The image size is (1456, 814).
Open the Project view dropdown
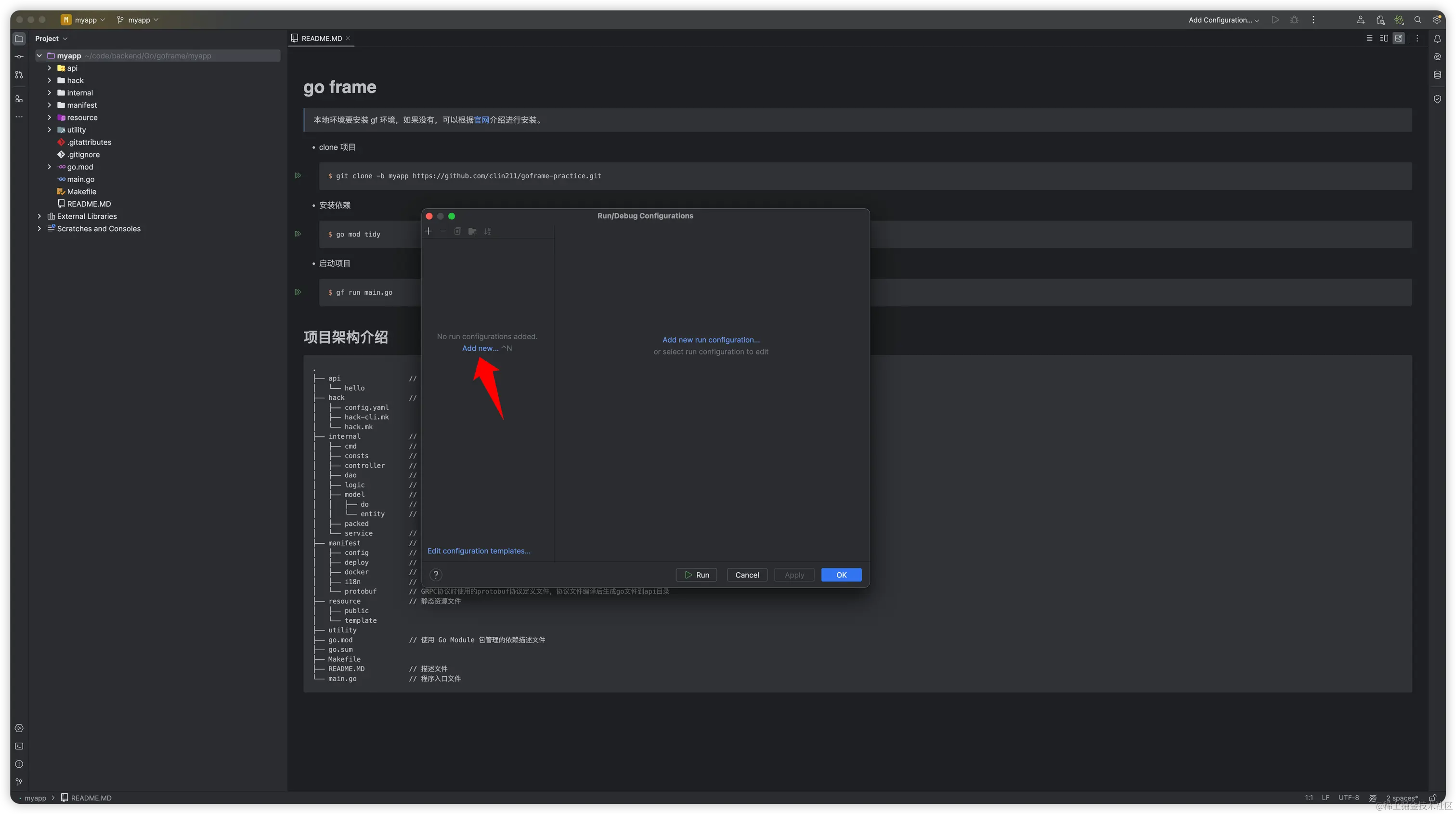52,39
